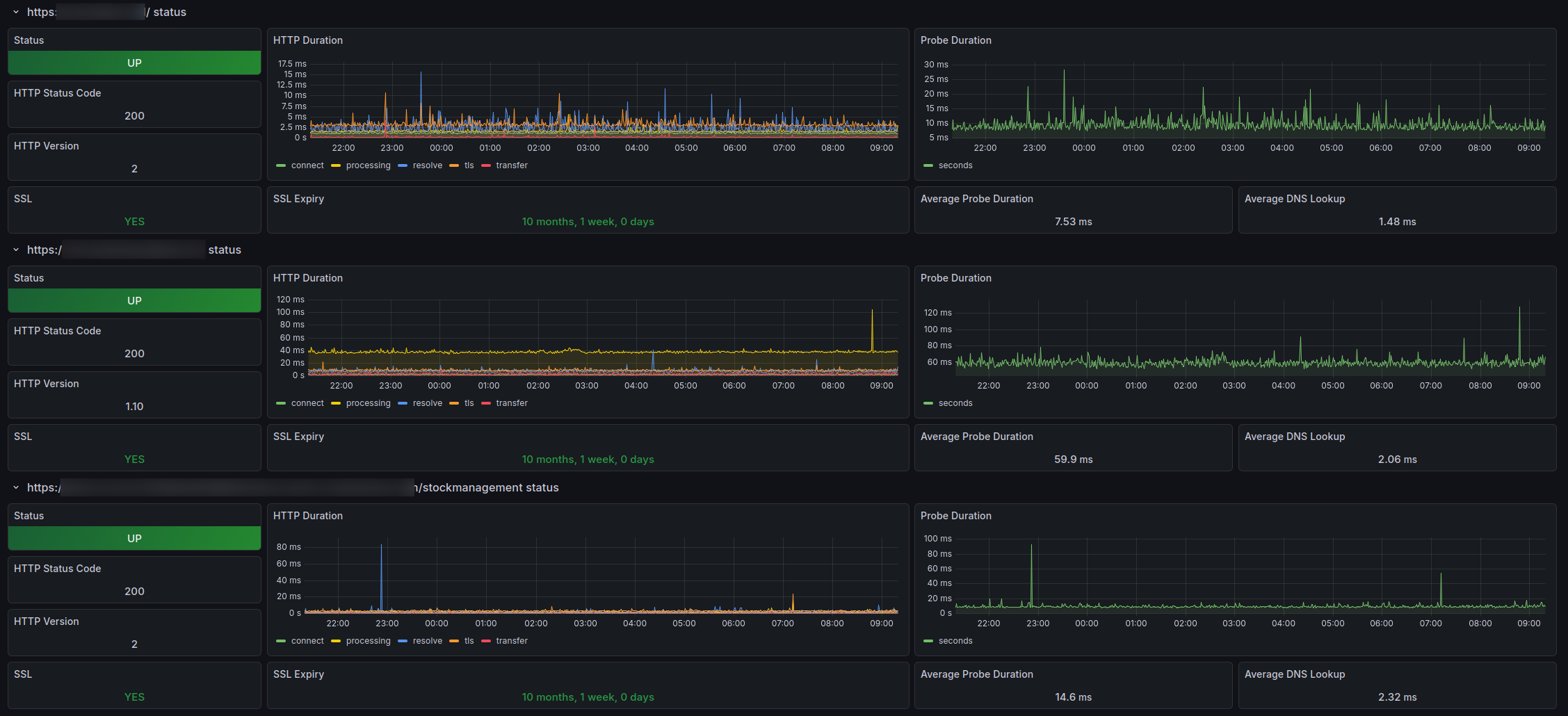This screenshot has width=1568, height=716.
Task: Collapse the middle status row chevron
Action: point(16,250)
